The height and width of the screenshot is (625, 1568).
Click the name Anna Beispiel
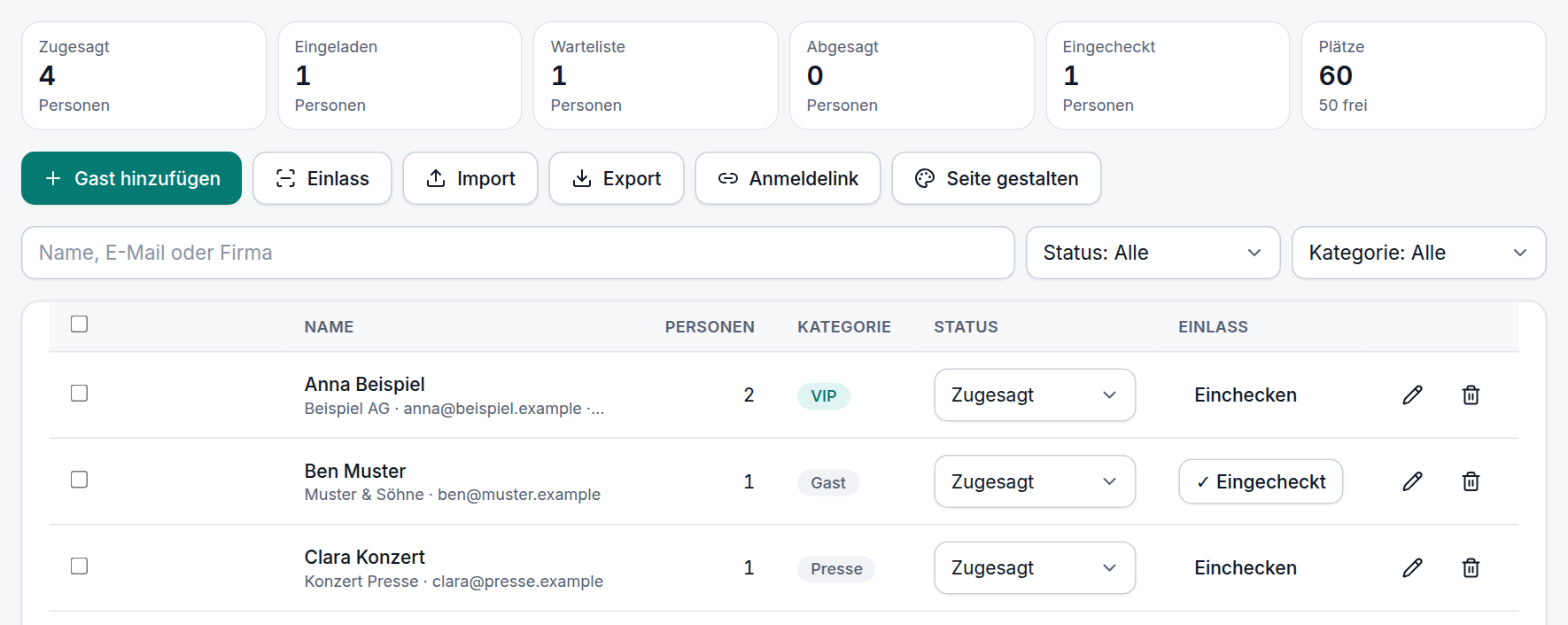pyautogui.click(x=364, y=385)
